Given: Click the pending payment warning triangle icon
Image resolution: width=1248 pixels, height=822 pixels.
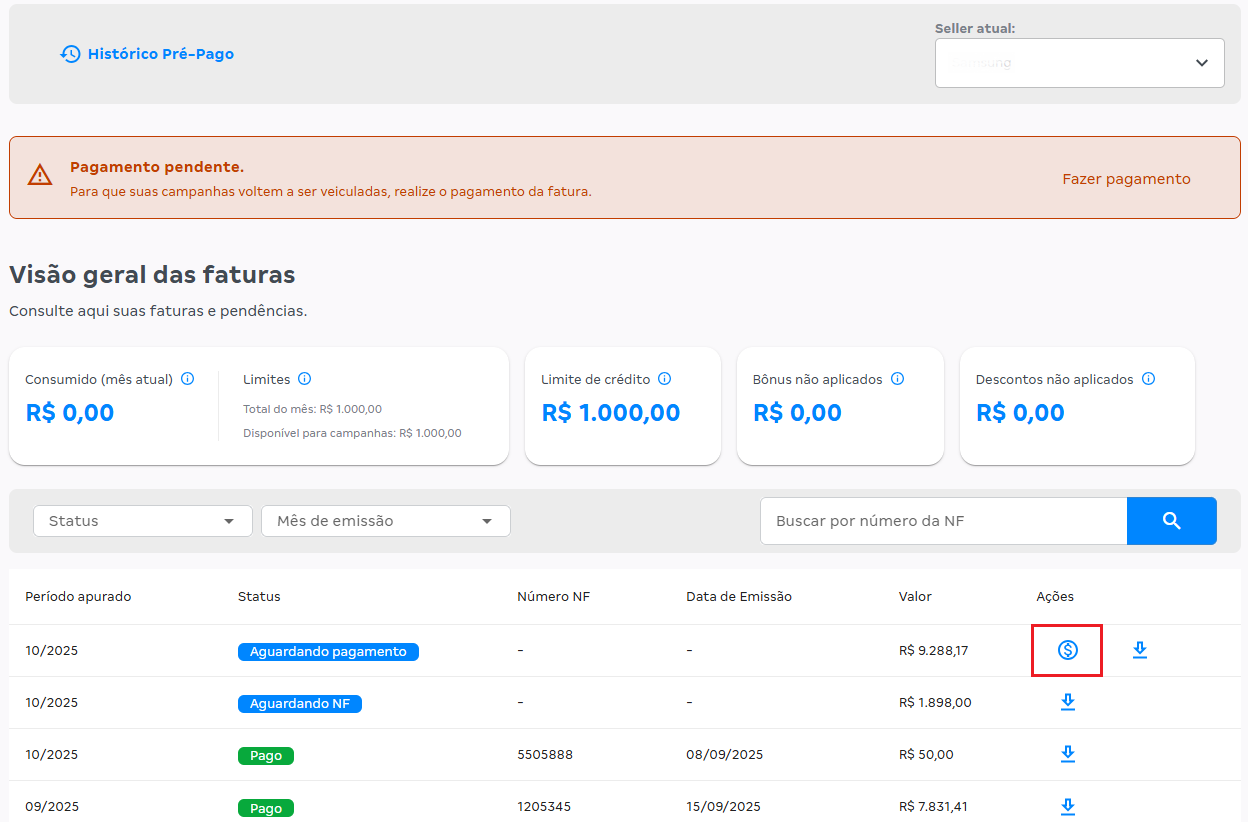Looking at the screenshot, I should pos(40,176).
